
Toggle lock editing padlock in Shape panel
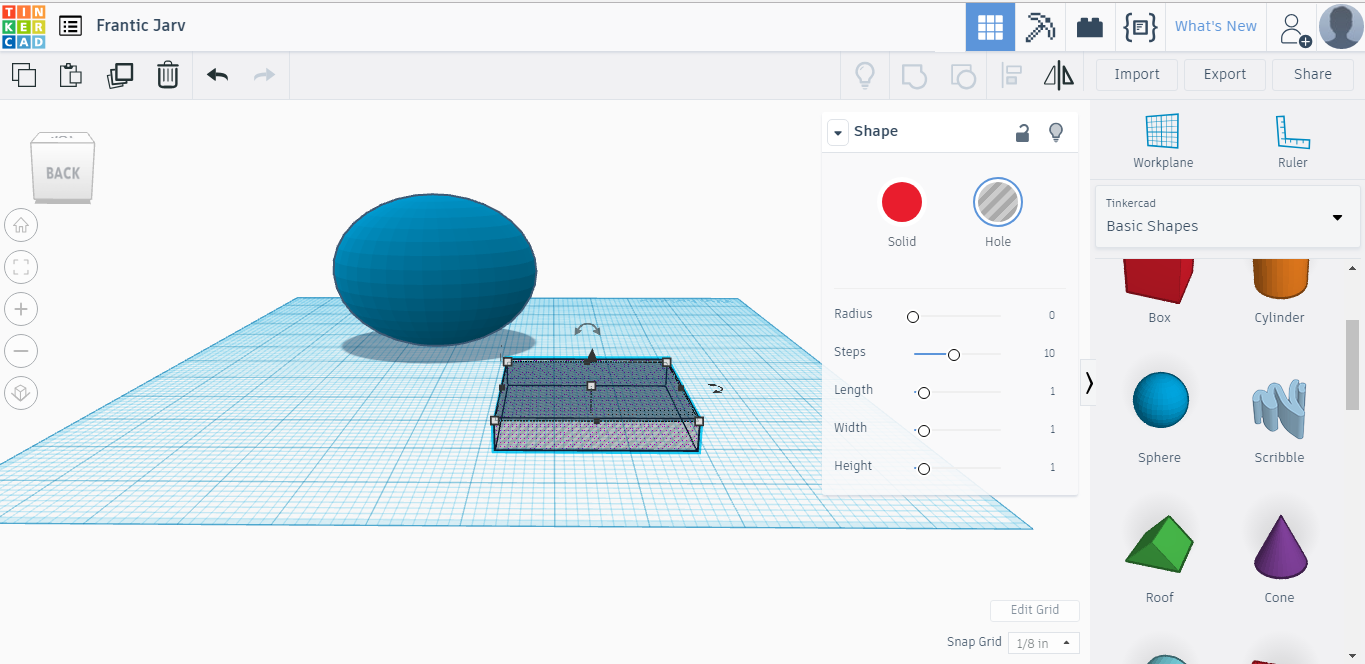point(1022,132)
